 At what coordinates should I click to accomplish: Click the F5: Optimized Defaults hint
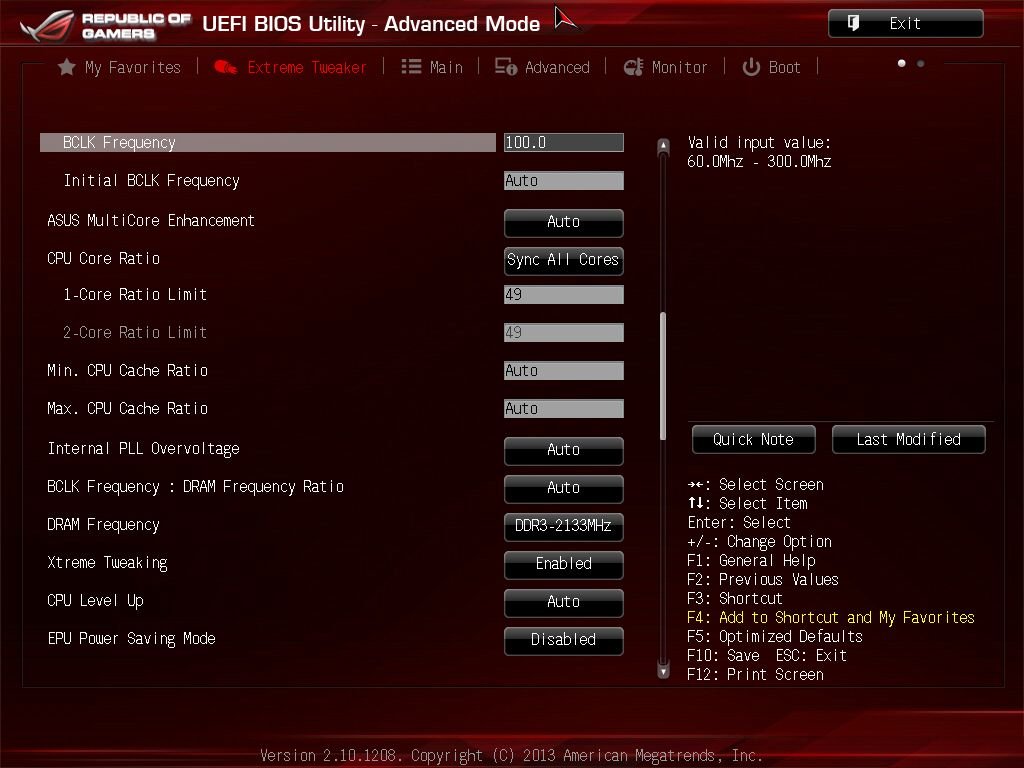click(x=775, y=636)
